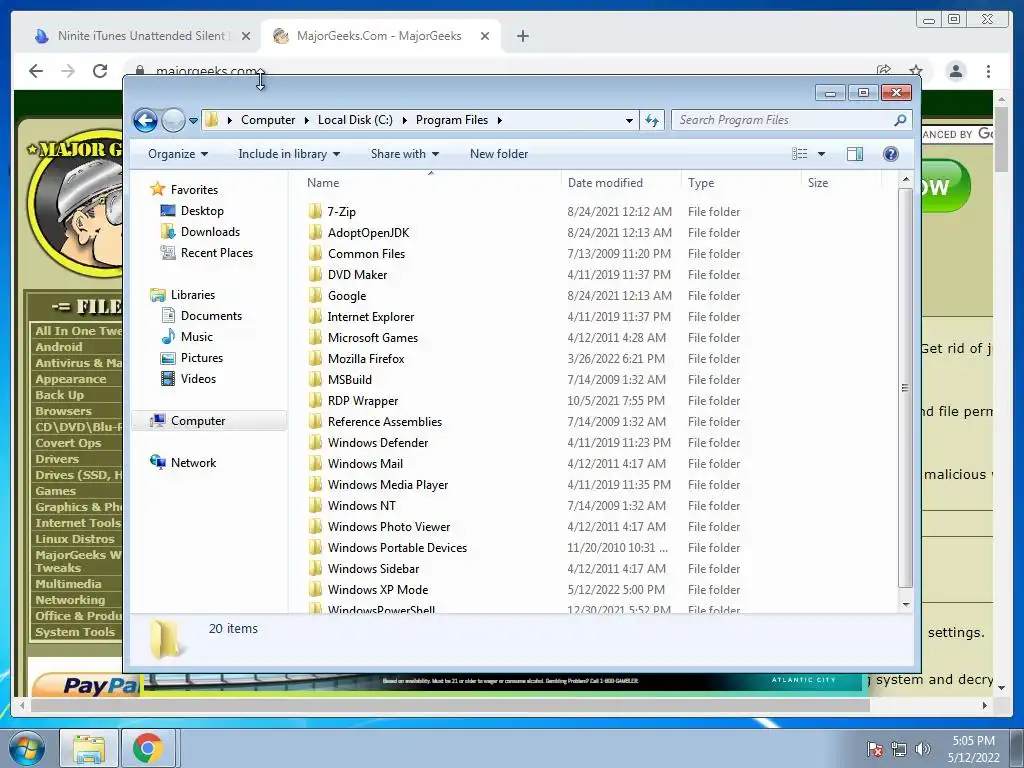Open Chrome's three-dot menu

pos(988,71)
